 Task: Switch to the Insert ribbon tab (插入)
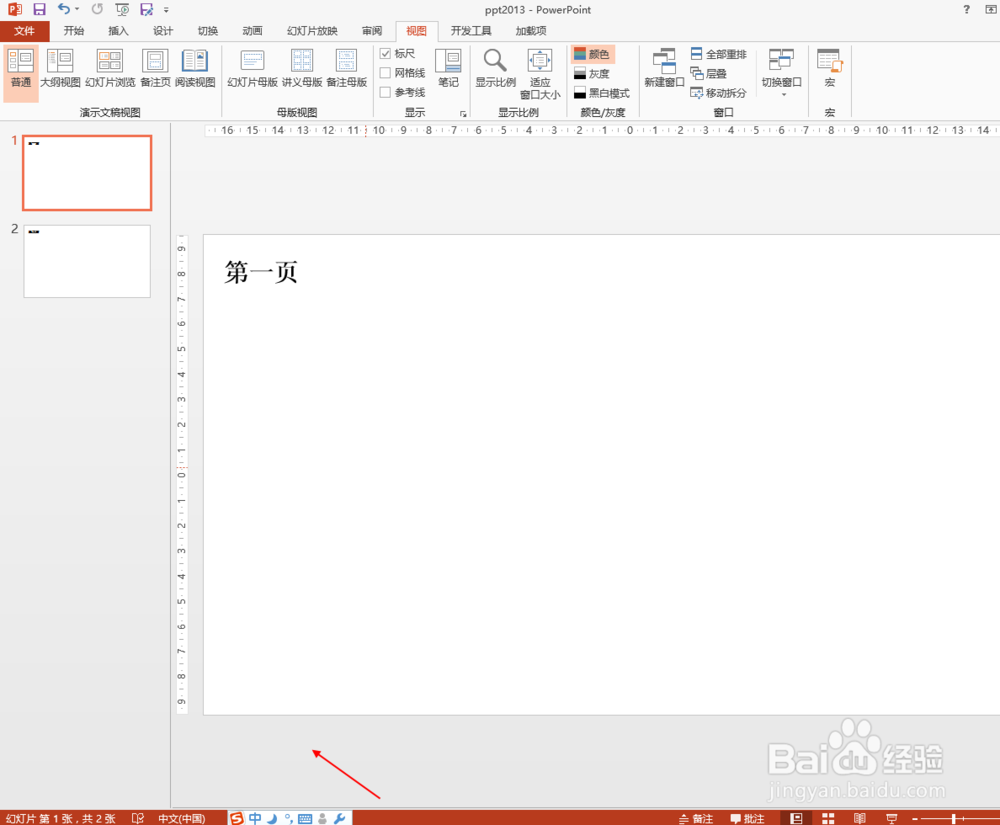tap(118, 30)
